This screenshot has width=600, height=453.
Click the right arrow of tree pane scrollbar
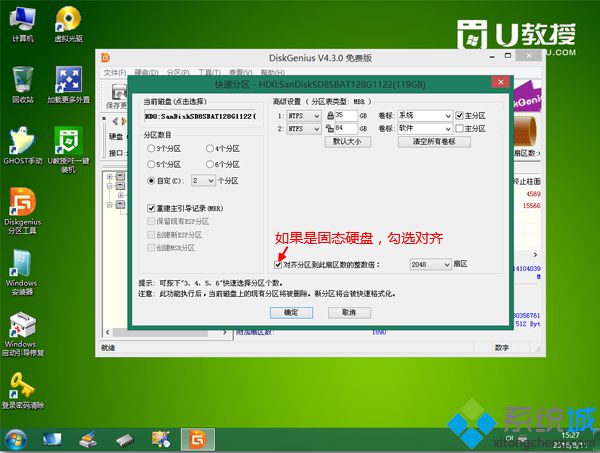(225, 332)
